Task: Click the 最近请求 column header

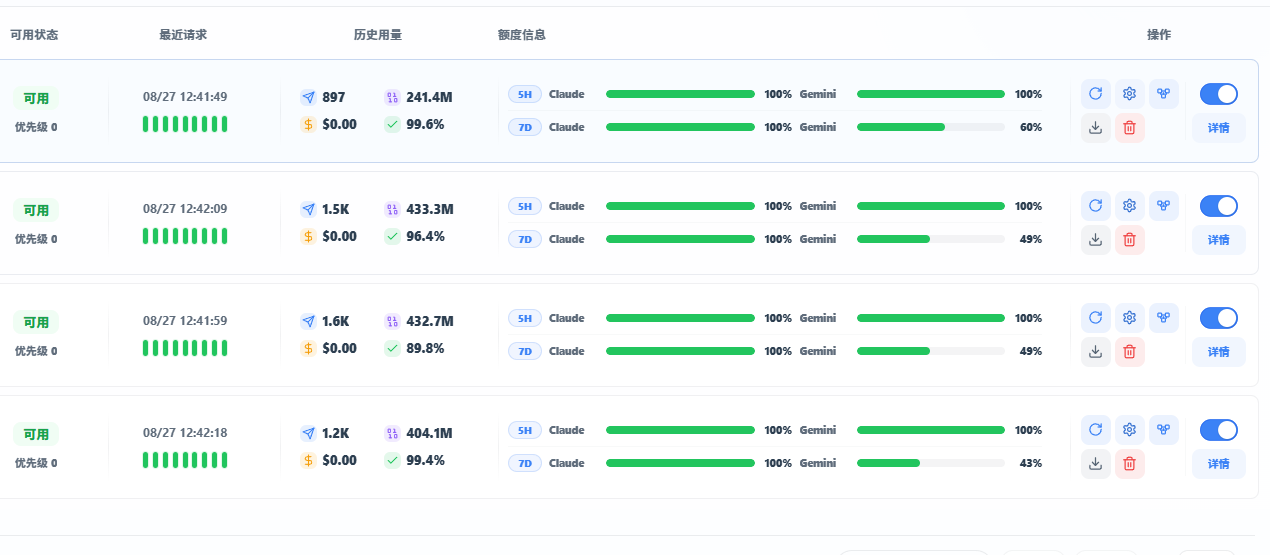Action: pos(183,35)
